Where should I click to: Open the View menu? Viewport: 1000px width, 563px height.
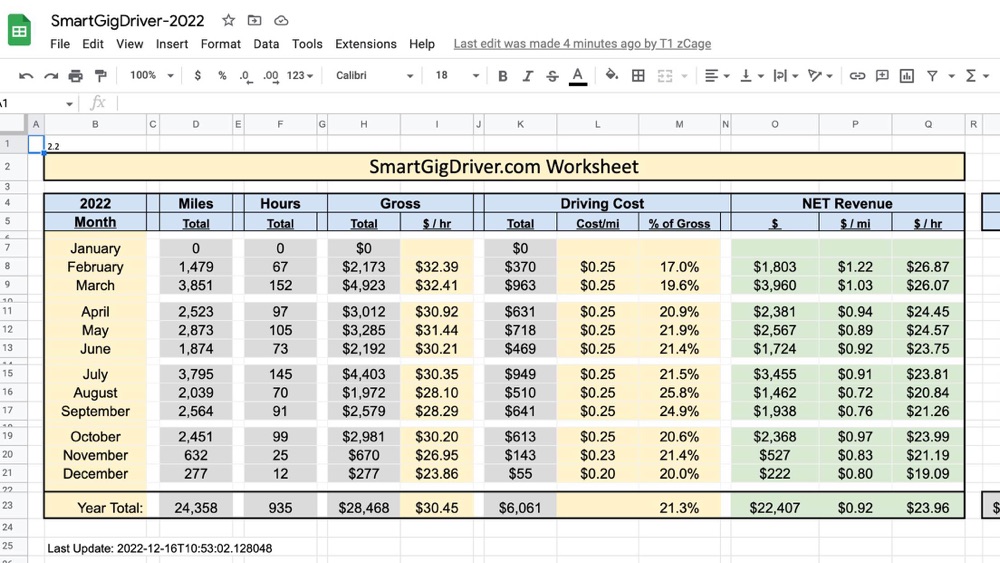pos(129,44)
